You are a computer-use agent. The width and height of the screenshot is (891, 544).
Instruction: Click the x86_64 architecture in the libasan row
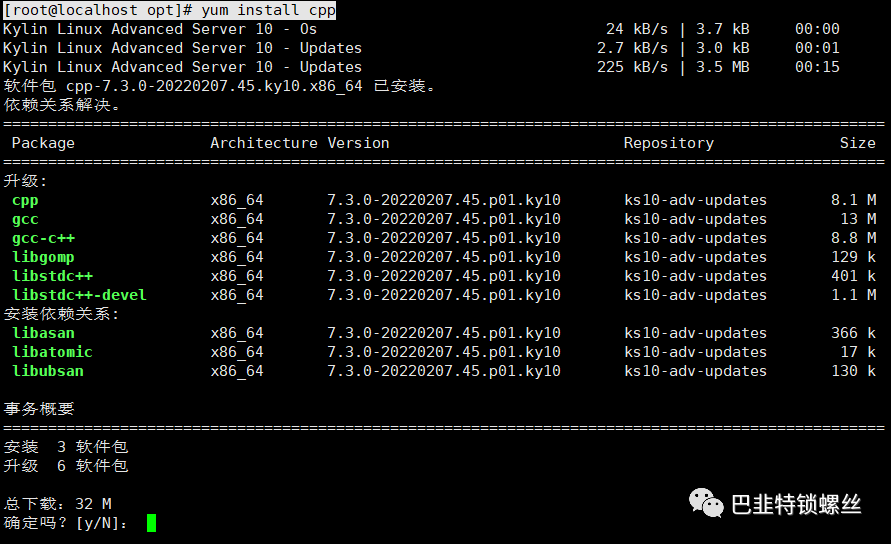click(x=237, y=334)
